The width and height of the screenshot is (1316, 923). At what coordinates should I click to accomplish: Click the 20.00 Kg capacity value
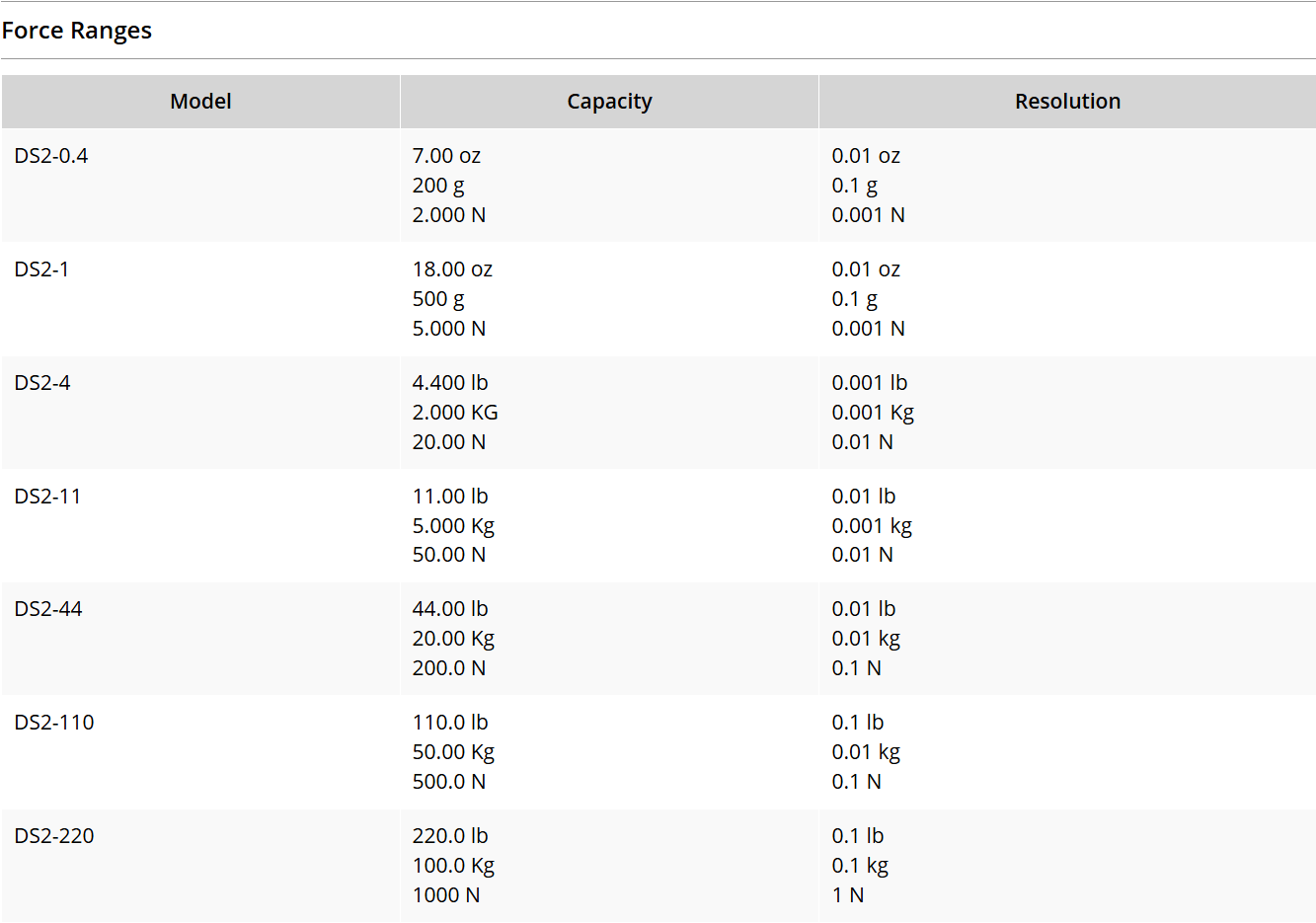[453, 639]
